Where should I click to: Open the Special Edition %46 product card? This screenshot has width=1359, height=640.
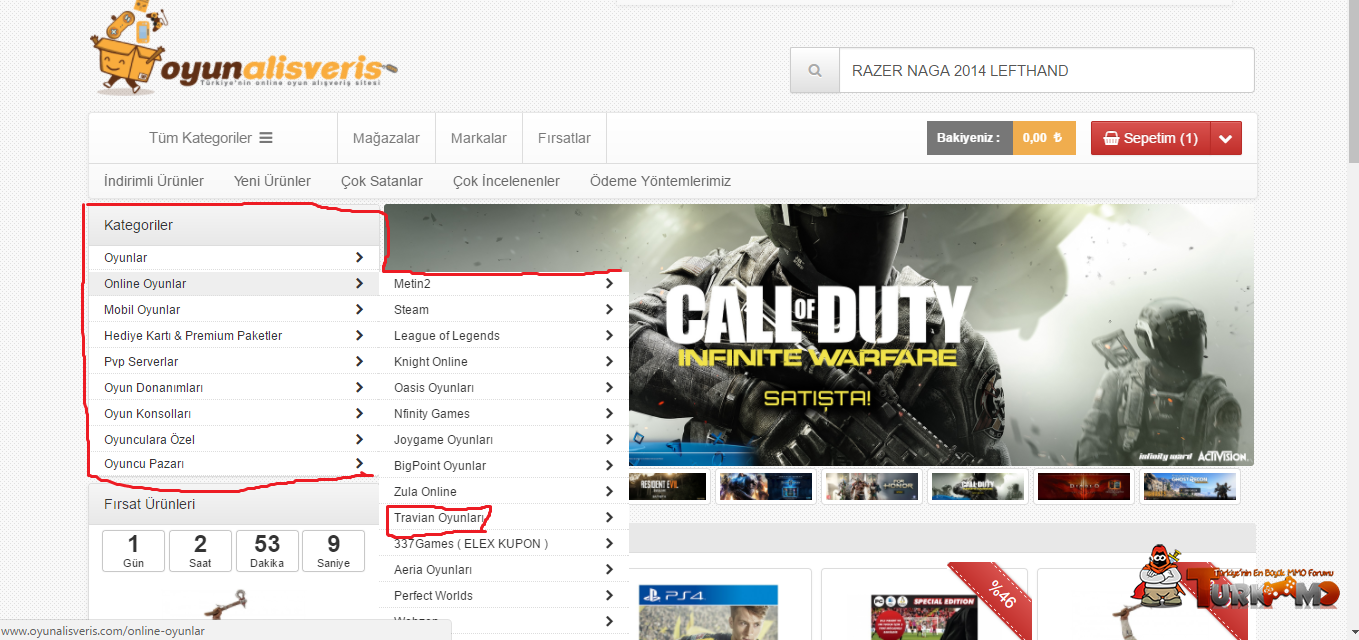click(924, 605)
